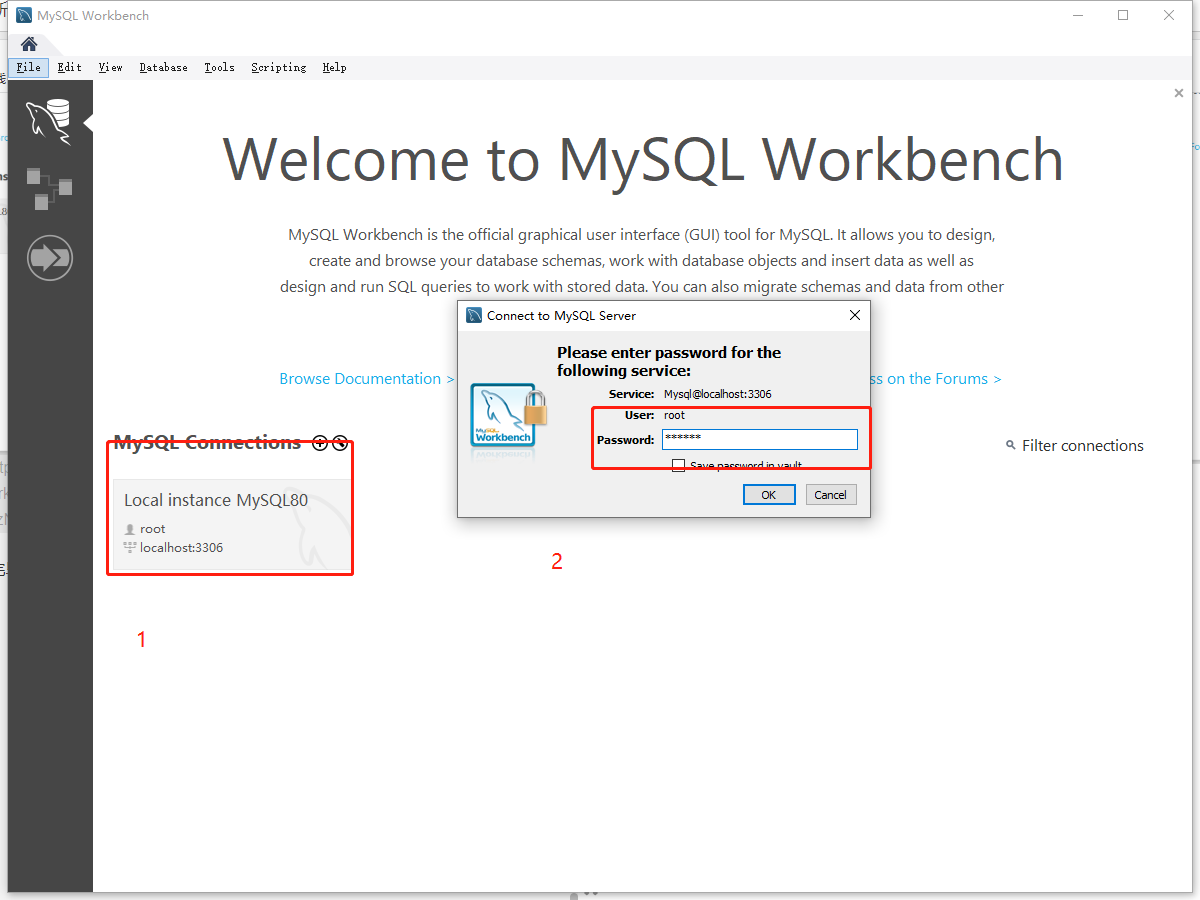Screen dimensions: 1200x900
Task: Click the MySQL Connections heading
Action: click(x=207, y=442)
